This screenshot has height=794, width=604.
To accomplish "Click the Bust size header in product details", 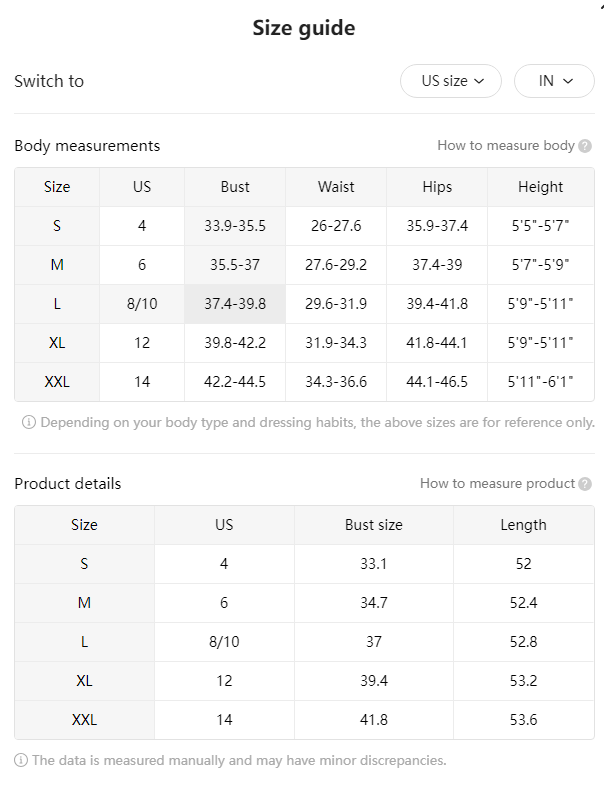I will point(374,525).
